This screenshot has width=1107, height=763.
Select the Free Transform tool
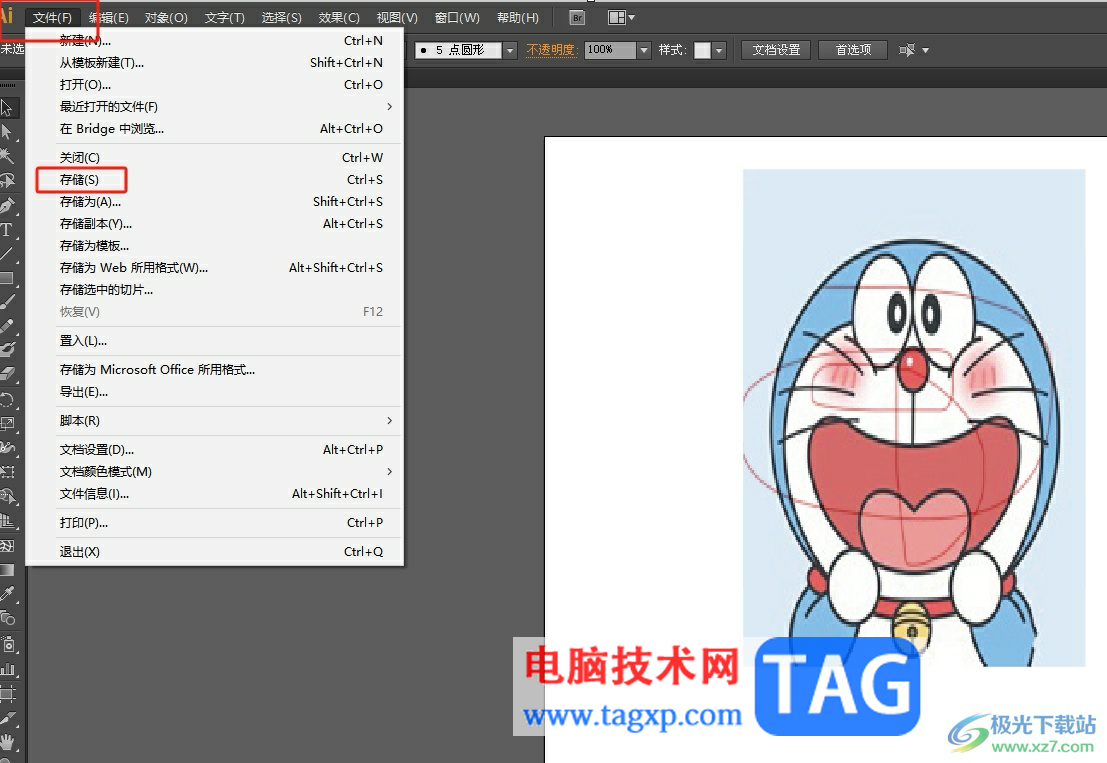[8, 471]
